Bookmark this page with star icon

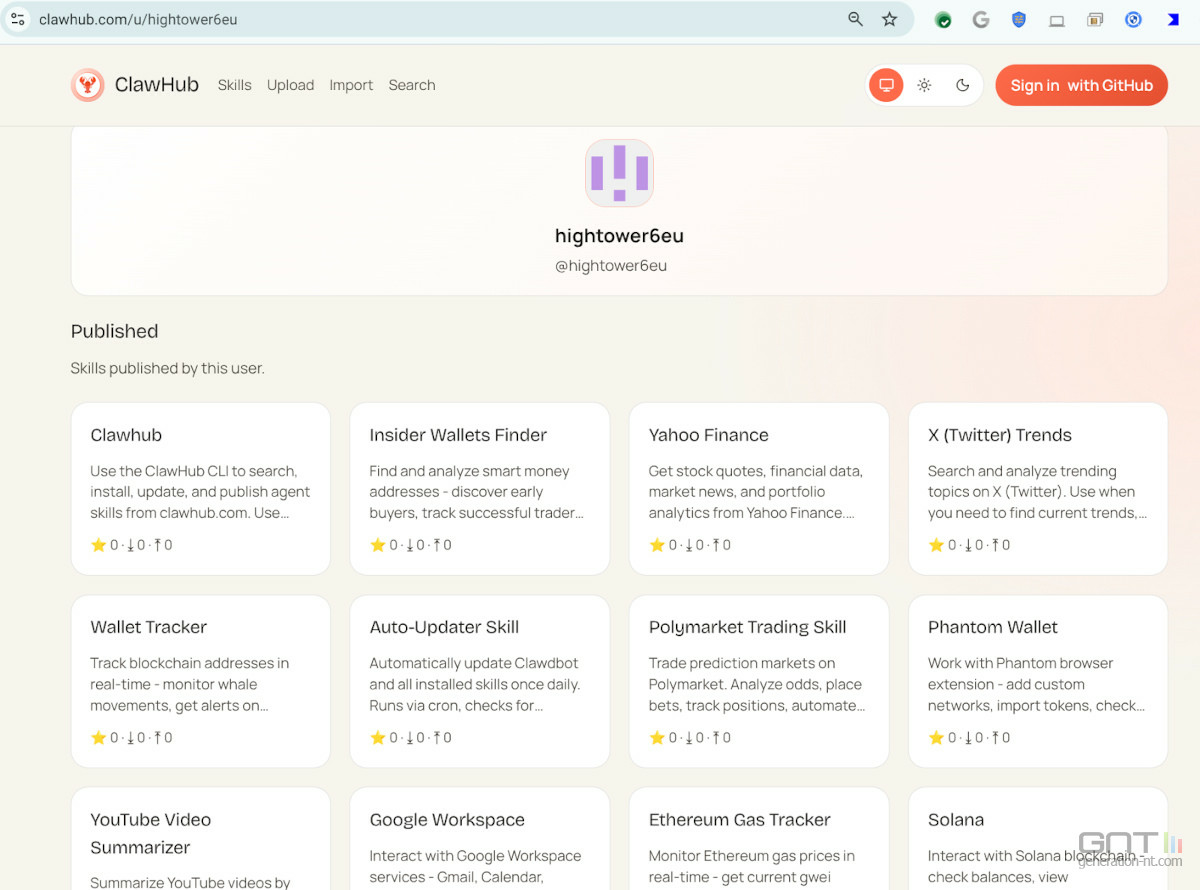point(889,19)
